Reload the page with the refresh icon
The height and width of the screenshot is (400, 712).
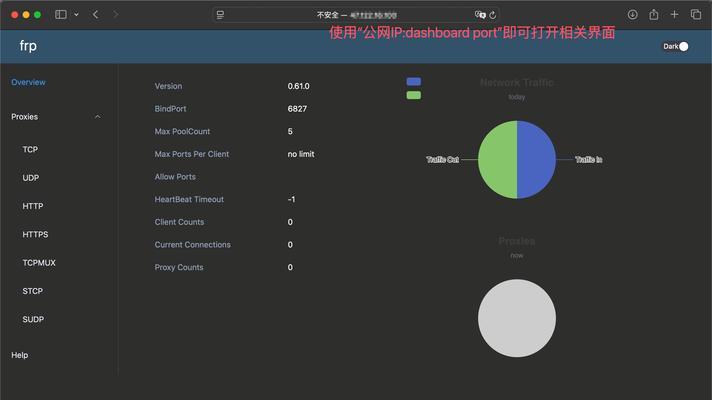(x=493, y=15)
